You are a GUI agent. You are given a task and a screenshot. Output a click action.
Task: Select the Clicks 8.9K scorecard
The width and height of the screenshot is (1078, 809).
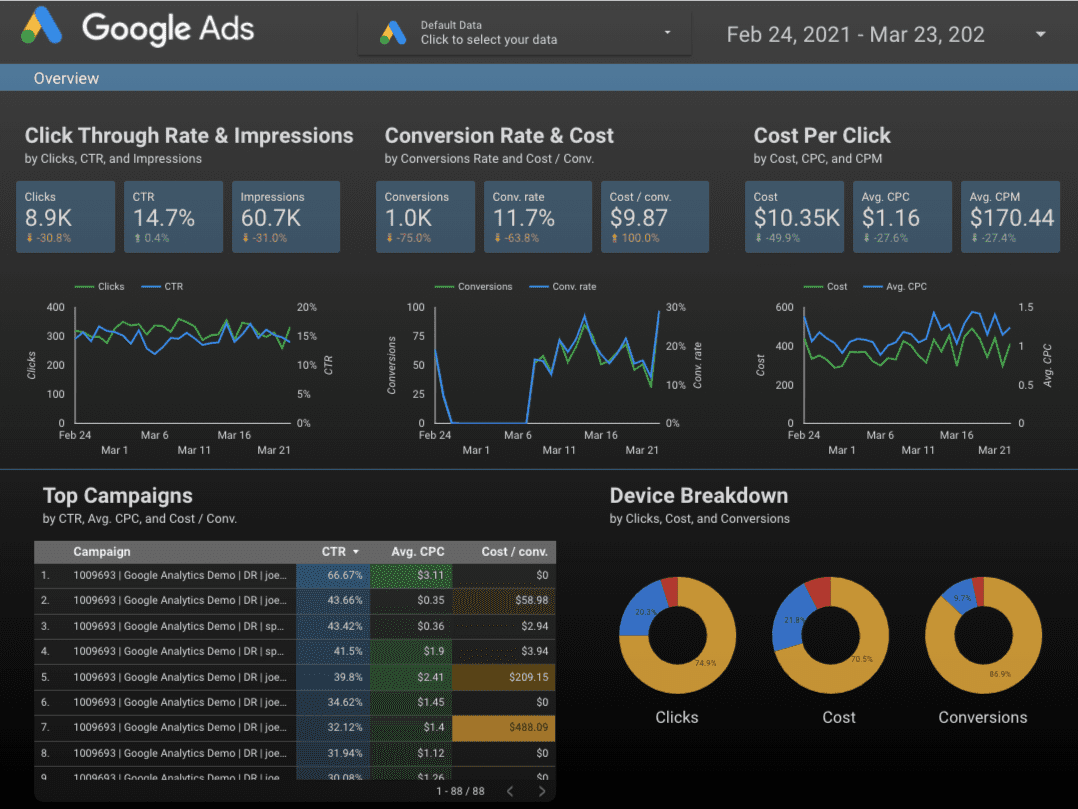pos(65,217)
